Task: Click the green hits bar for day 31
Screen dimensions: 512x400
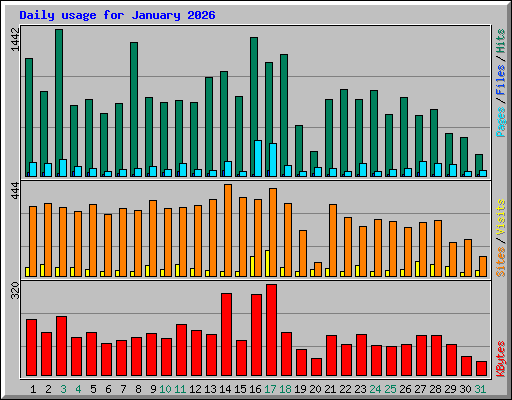Action: point(479,163)
